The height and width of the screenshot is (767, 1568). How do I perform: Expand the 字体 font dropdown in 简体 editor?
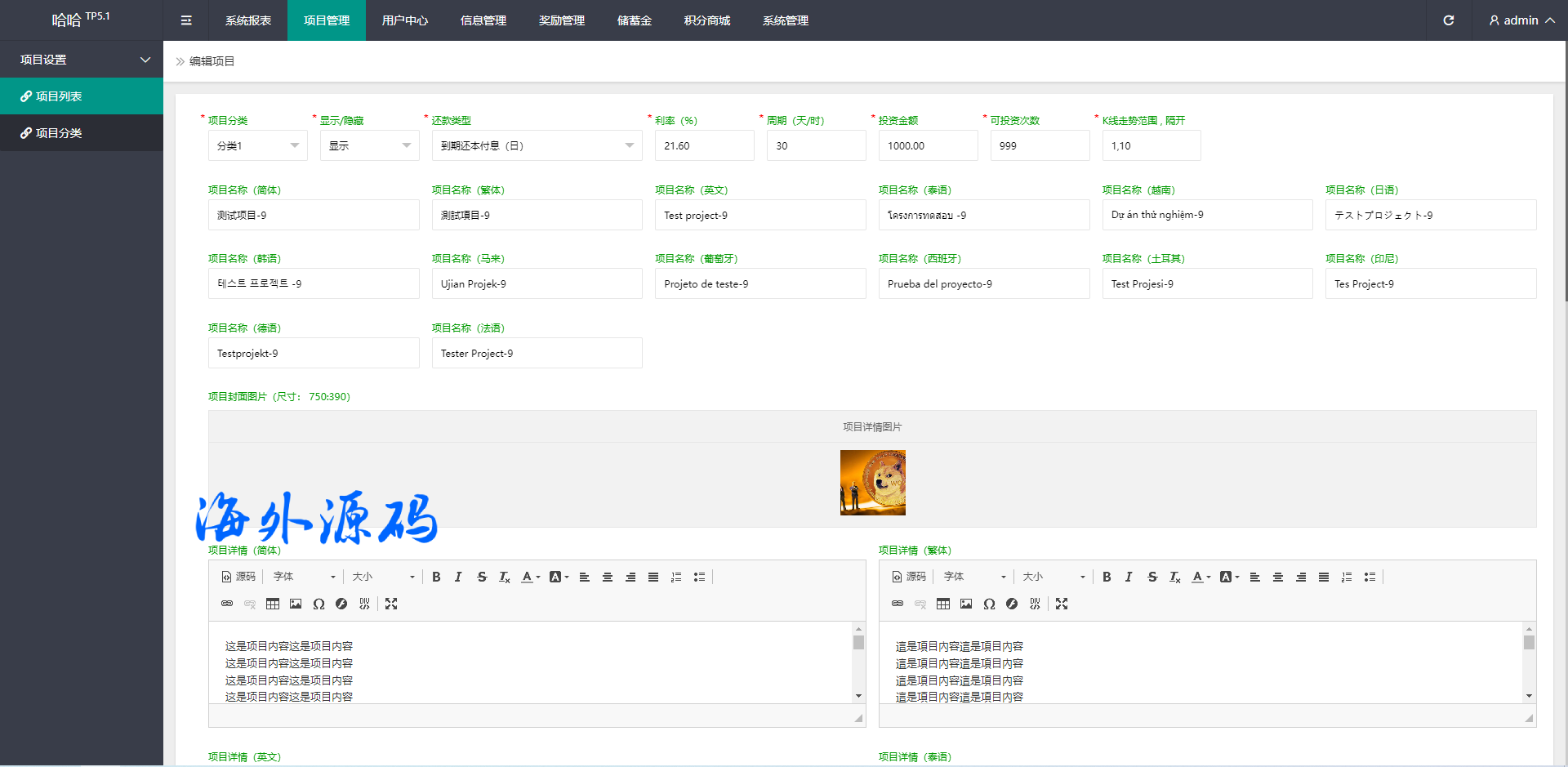(304, 577)
